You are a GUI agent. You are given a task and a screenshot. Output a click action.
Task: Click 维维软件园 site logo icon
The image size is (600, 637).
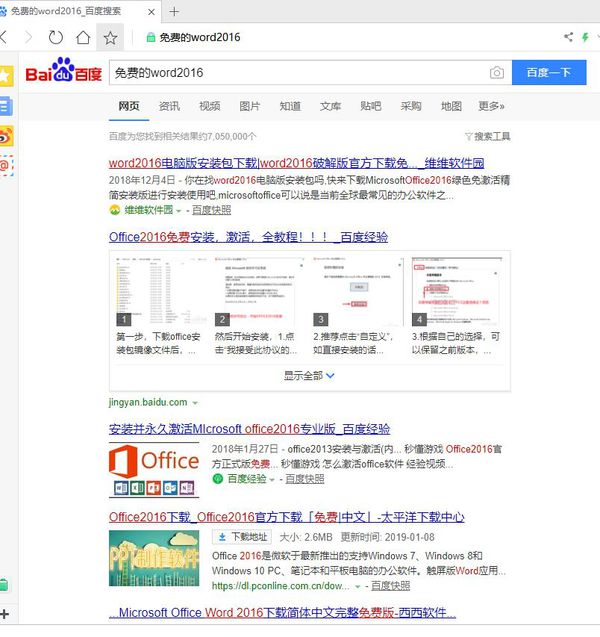pos(115,210)
